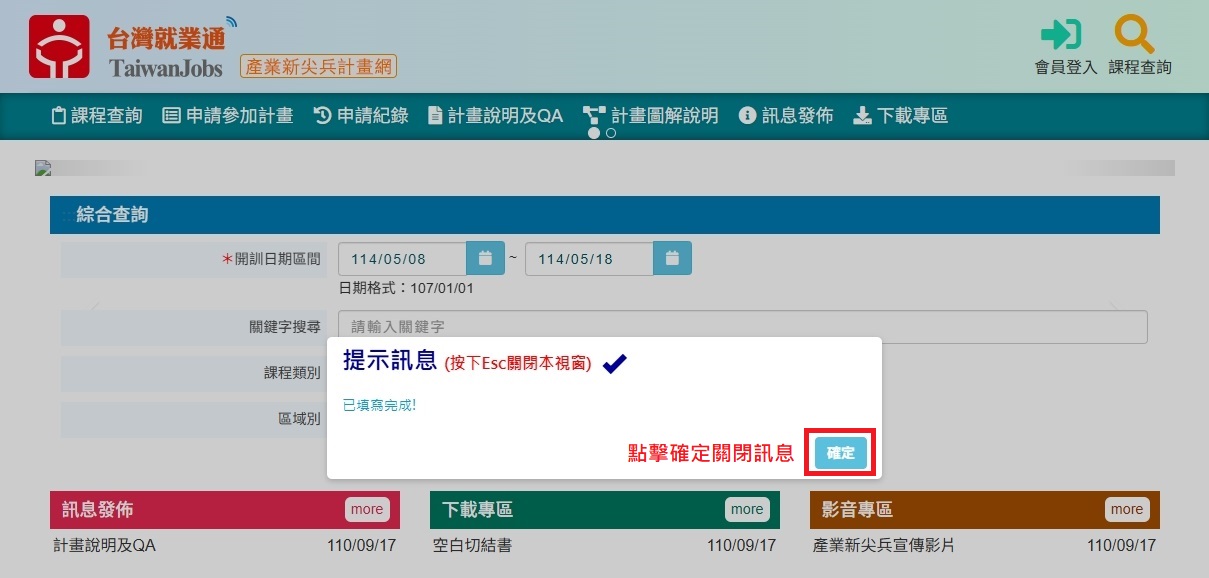Click 確定 to close the message

coord(840,453)
